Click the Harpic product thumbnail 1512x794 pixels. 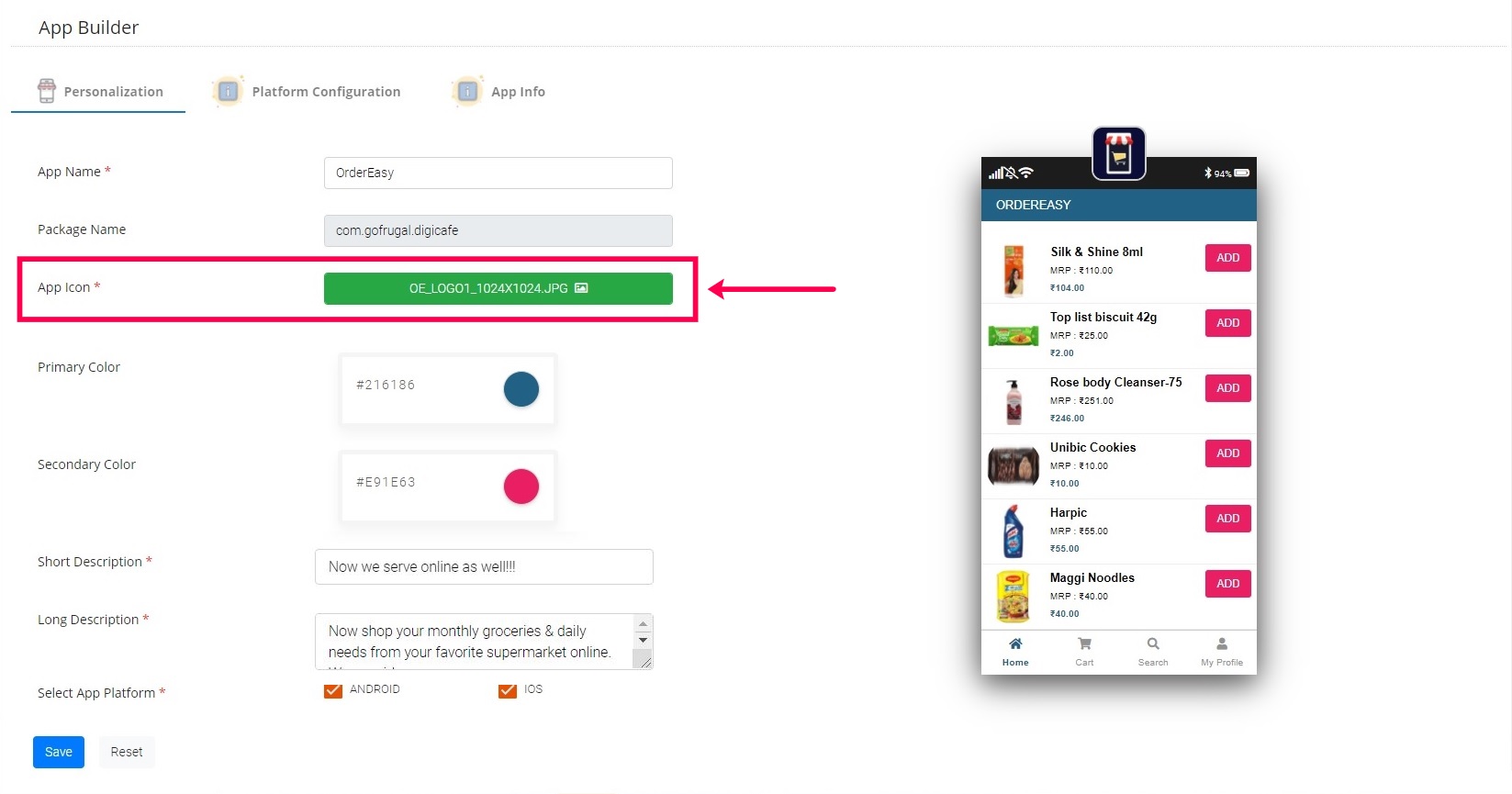point(1013,531)
